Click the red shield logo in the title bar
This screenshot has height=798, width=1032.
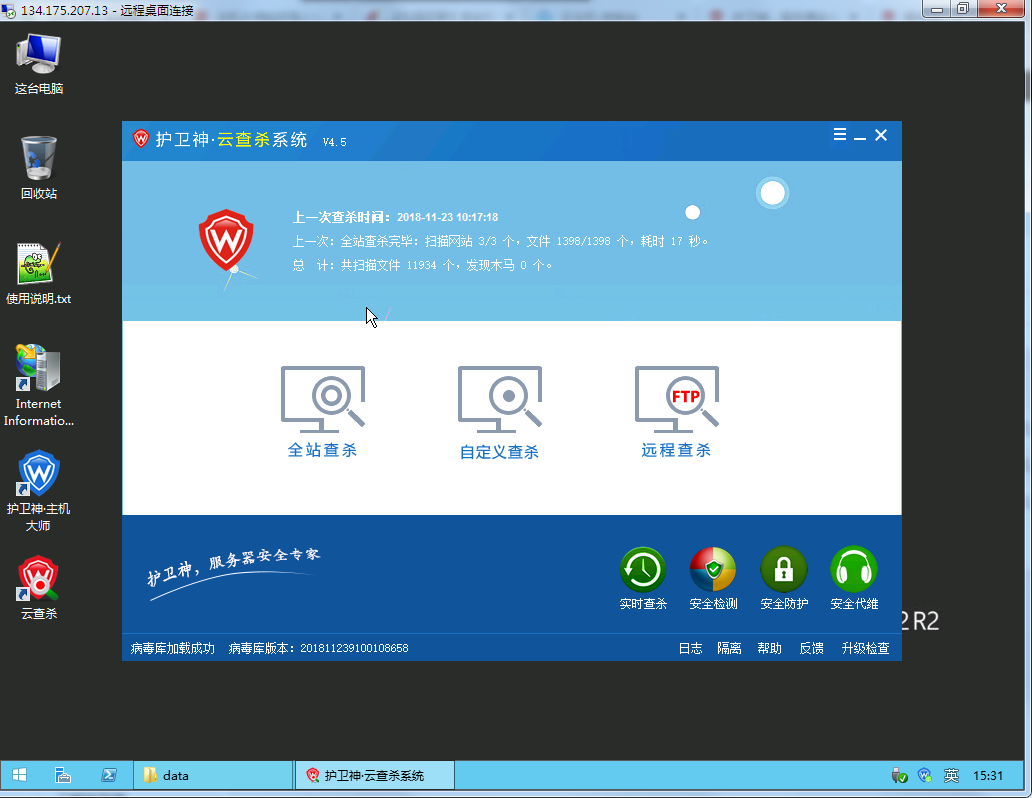(x=141, y=138)
